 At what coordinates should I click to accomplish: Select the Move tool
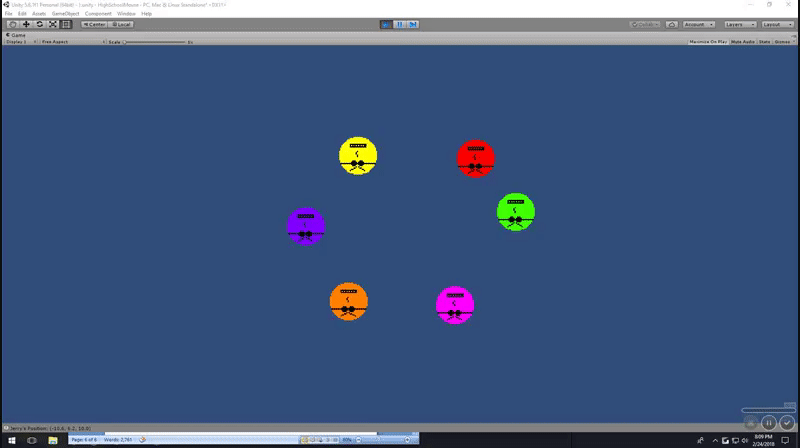point(26,24)
